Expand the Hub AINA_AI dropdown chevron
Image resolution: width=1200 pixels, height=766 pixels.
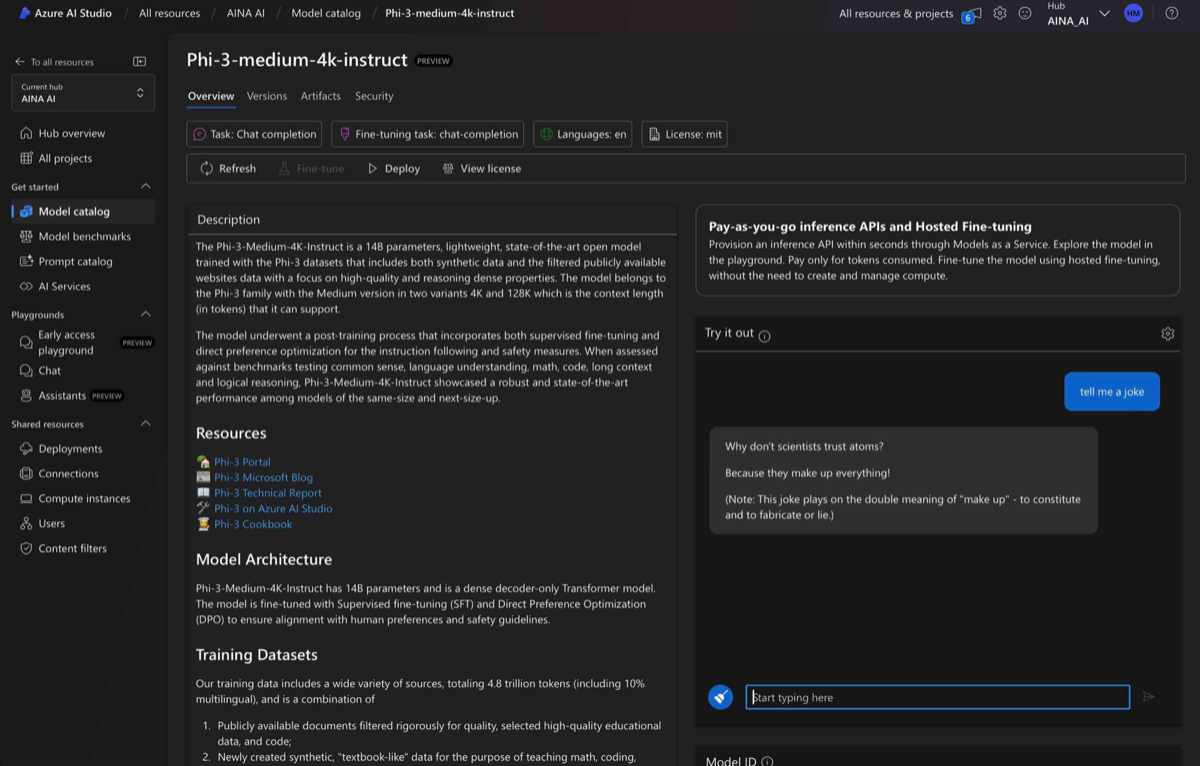click(x=1104, y=14)
